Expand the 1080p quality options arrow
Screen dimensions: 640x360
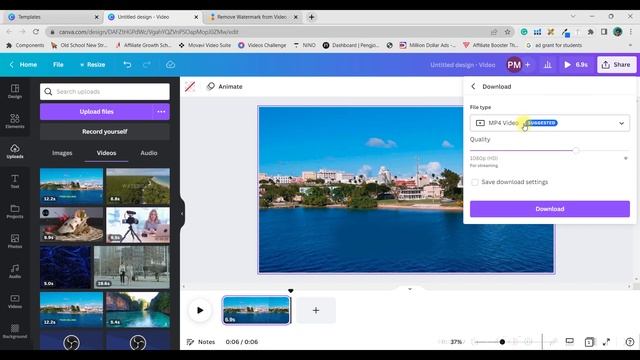pyautogui.click(x=626, y=158)
